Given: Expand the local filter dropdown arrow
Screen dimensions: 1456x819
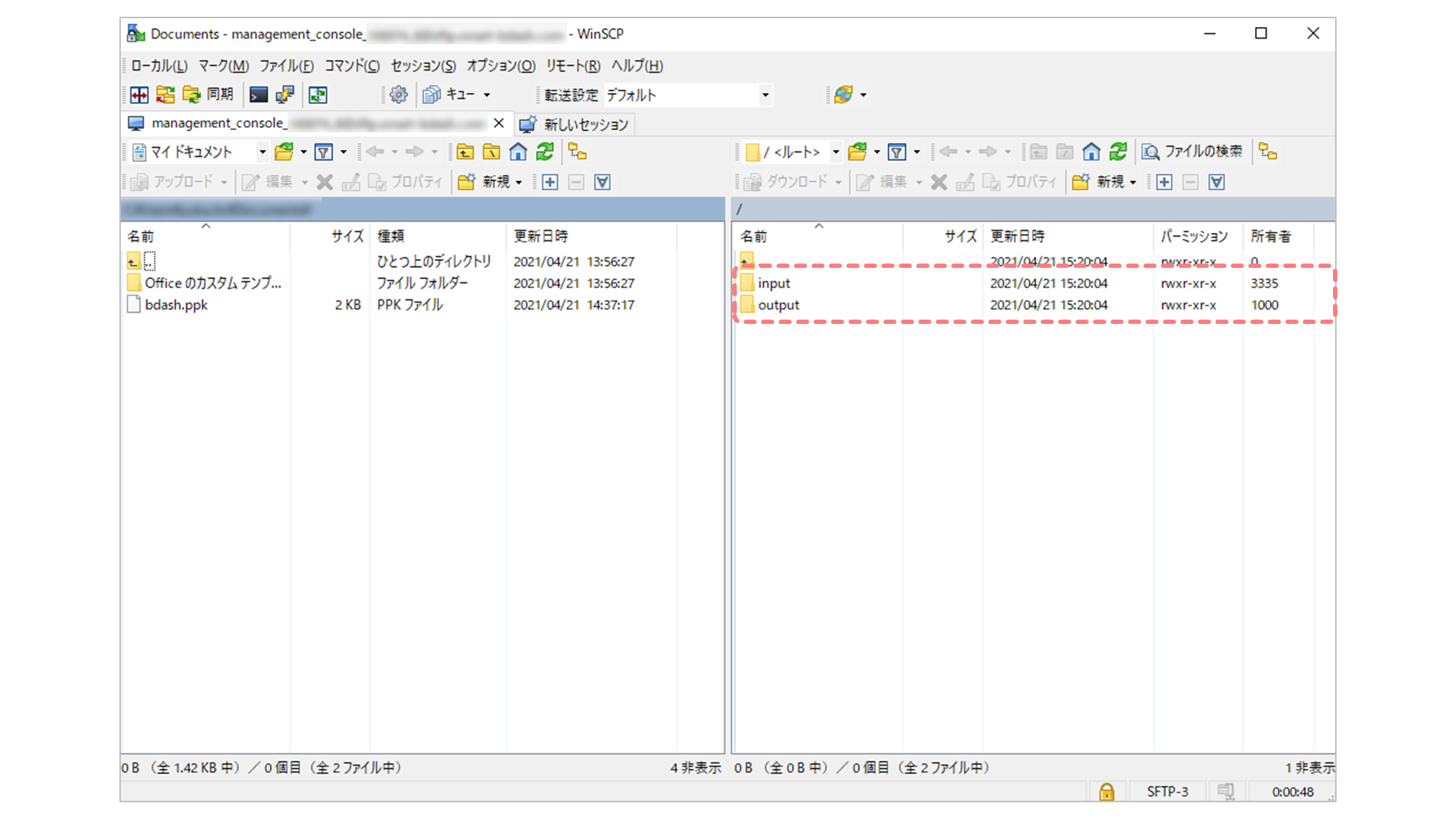Looking at the screenshot, I should coord(344,152).
